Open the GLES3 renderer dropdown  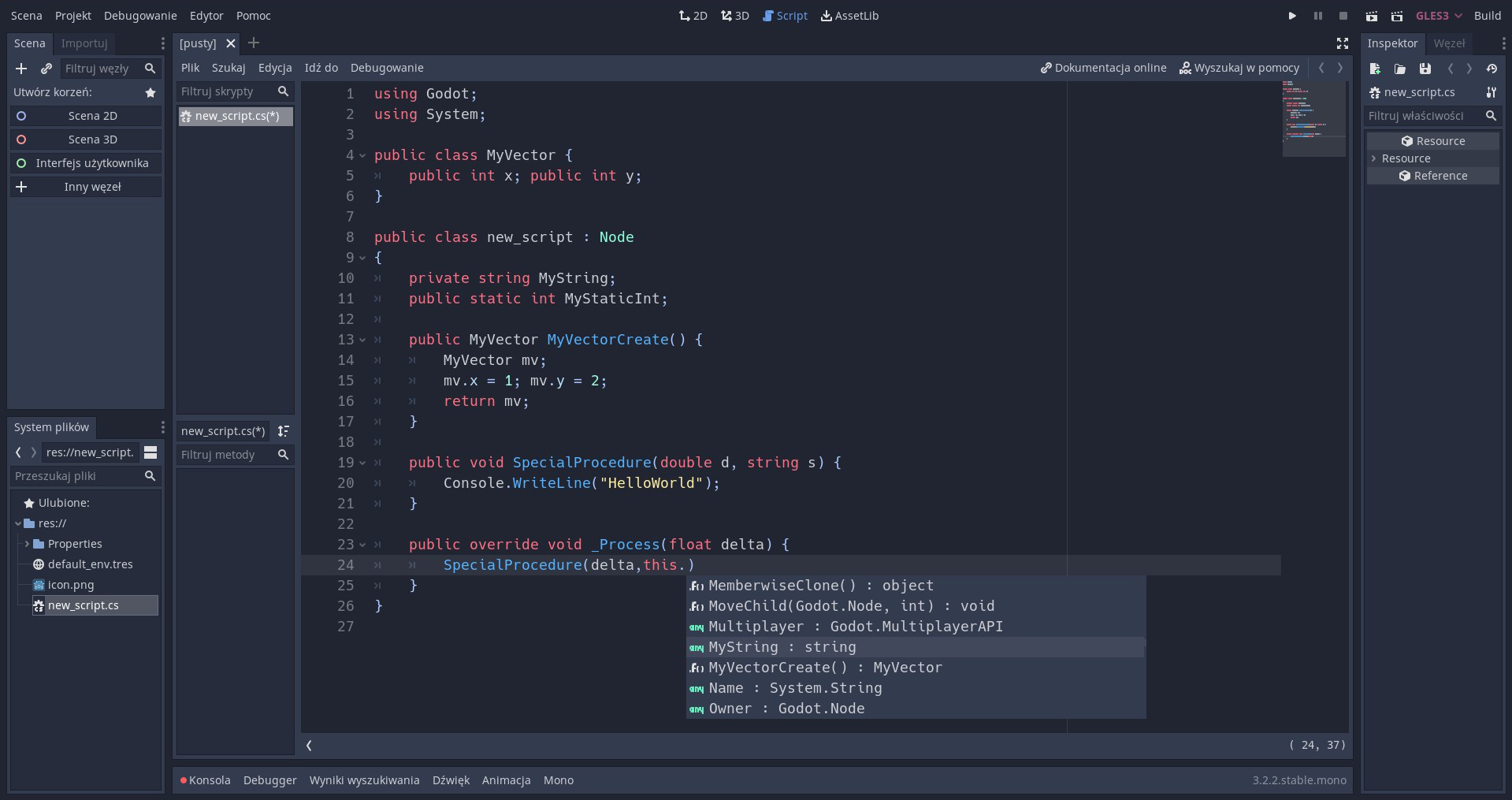tap(1438, 16)
